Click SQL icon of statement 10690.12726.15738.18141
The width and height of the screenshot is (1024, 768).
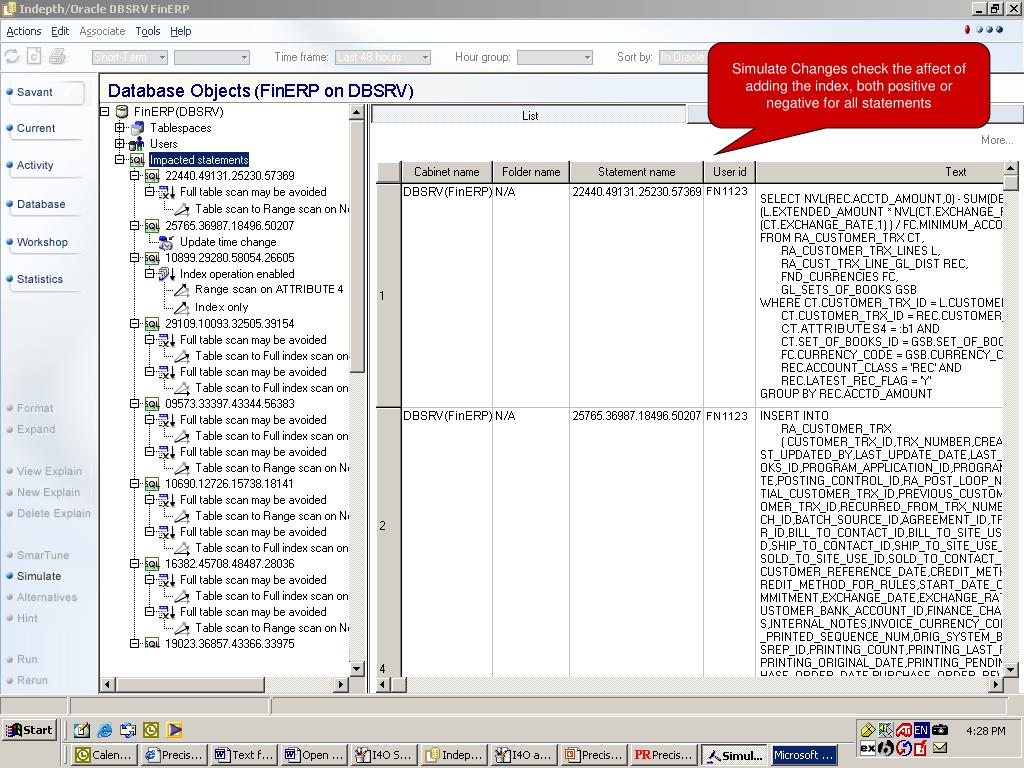152,485
